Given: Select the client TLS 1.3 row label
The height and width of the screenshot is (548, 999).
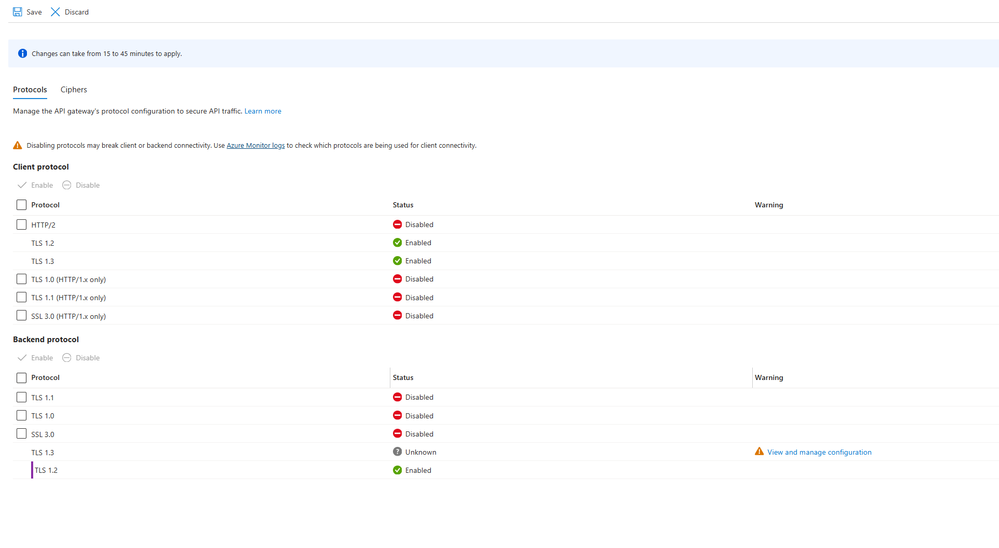Looking at the screenshot, I should pos(43,261).
